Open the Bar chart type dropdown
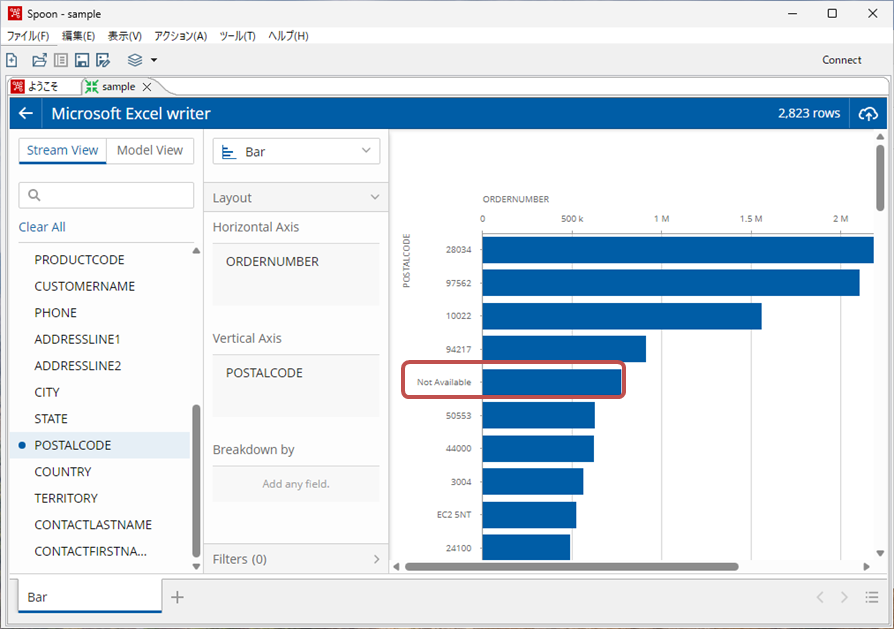This screenshot has width=894, height=629. (296, 152)
